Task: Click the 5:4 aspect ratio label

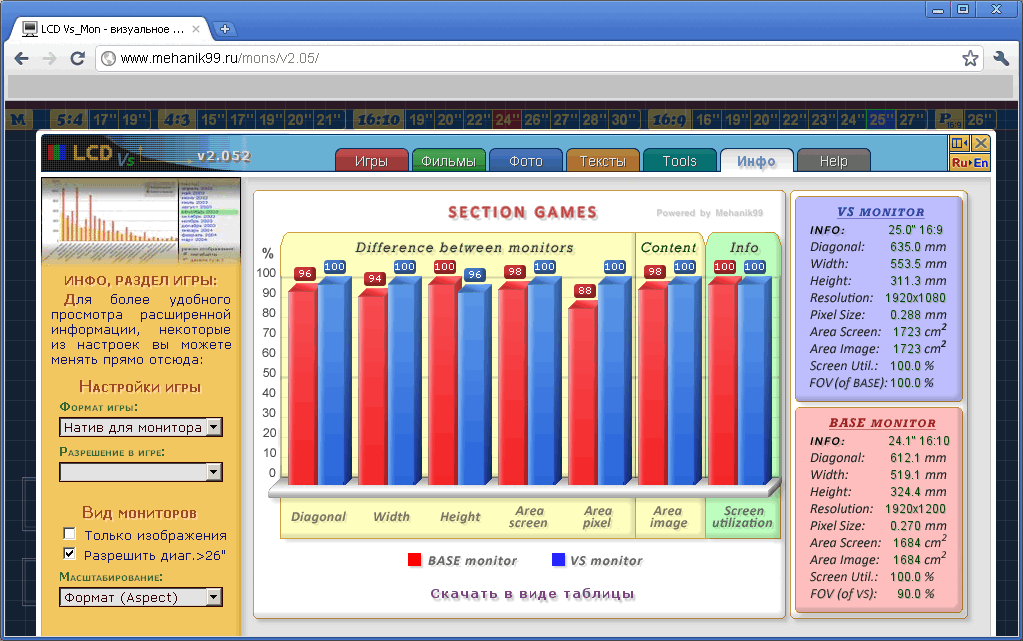Action: [x=70, y=119]
